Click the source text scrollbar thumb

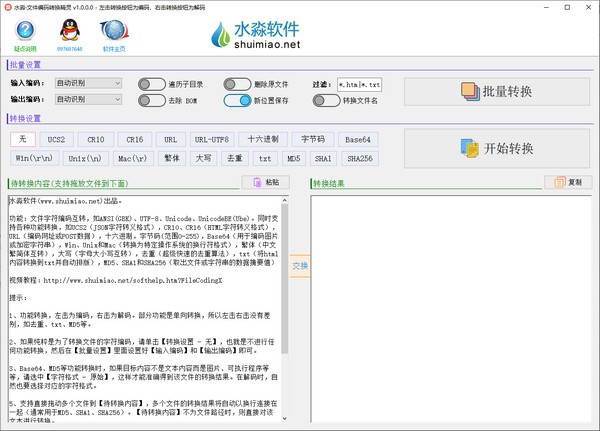point(285,278)
